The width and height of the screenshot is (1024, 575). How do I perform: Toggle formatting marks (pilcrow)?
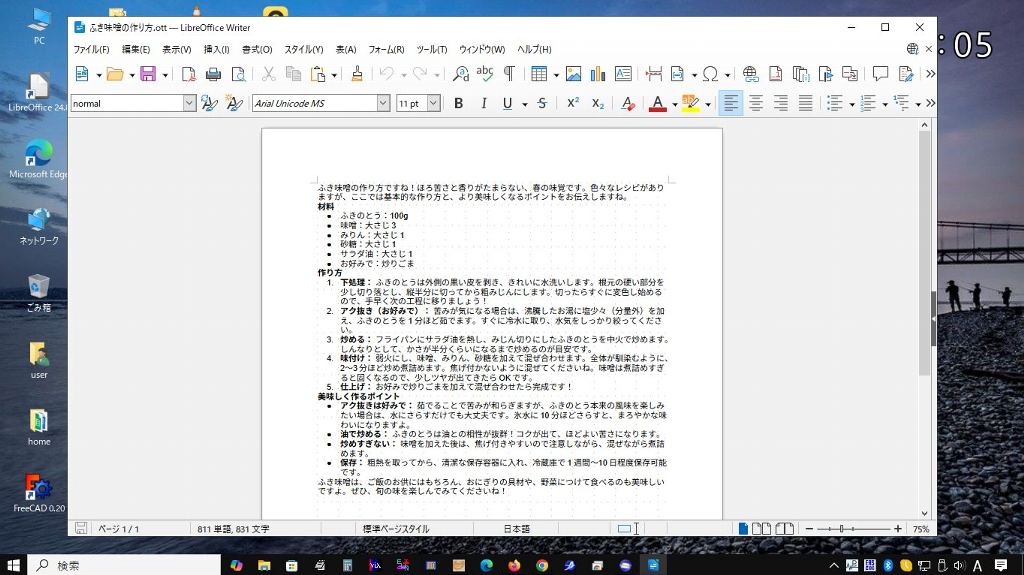509,74
